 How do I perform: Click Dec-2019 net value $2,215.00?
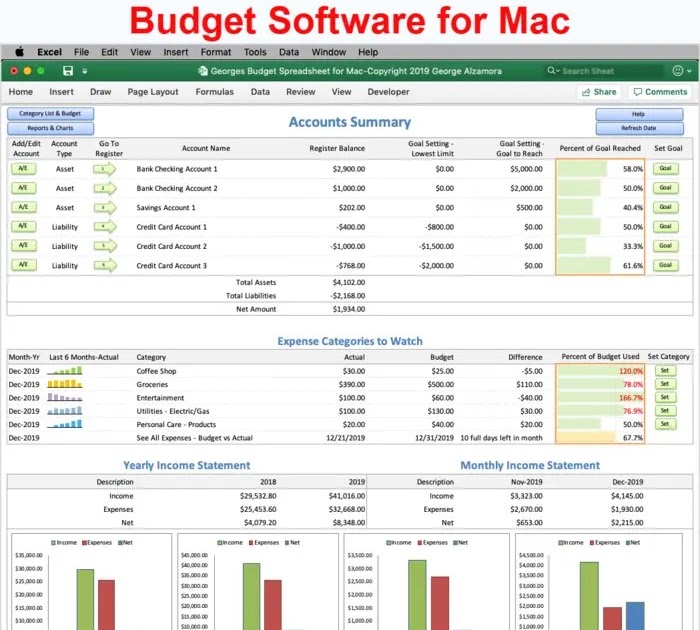627,522
